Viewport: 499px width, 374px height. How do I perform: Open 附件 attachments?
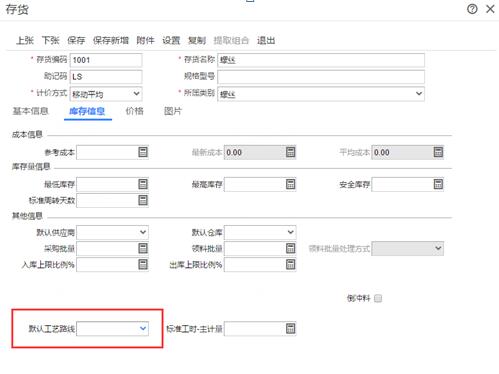pyautogui.click(x=146, y=40)
